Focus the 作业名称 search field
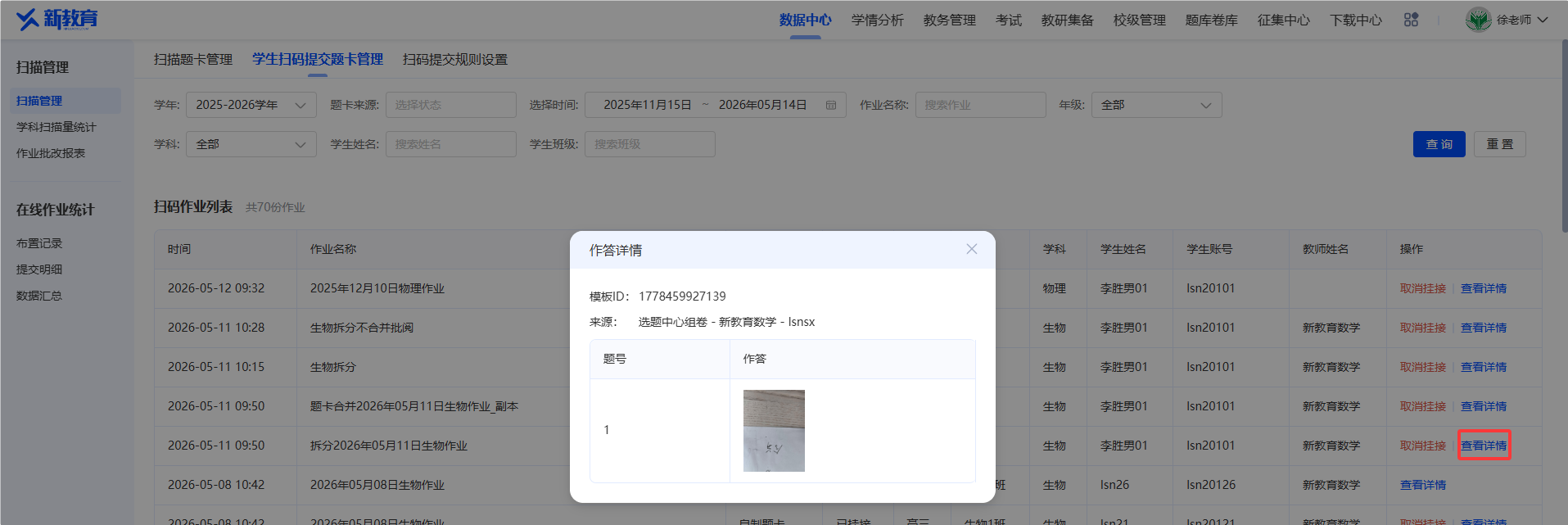1568x525 pixels. pyautogui.click(x=981, y=105)
